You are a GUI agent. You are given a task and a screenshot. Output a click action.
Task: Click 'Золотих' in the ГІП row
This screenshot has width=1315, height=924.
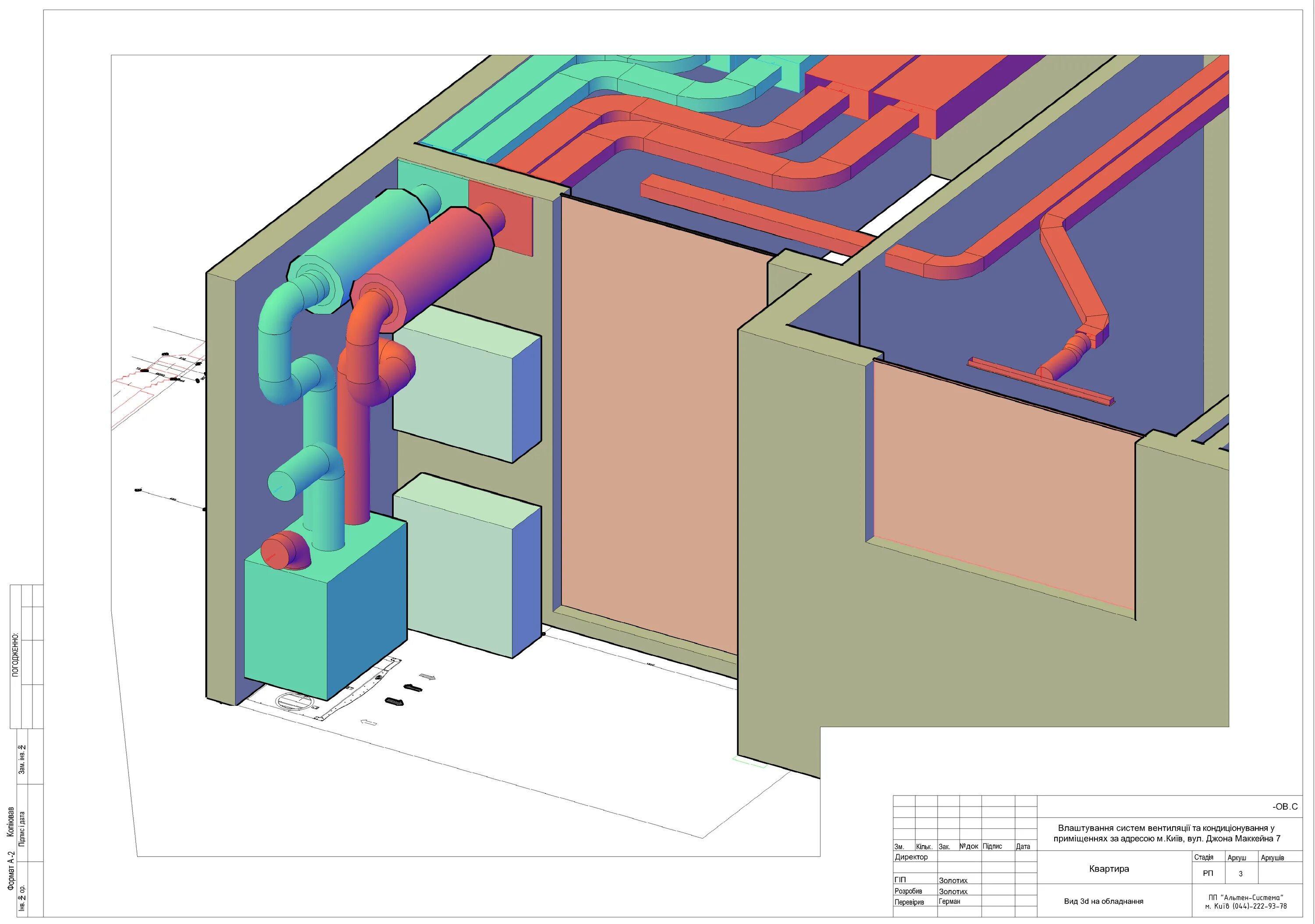(x=953, y=881)
